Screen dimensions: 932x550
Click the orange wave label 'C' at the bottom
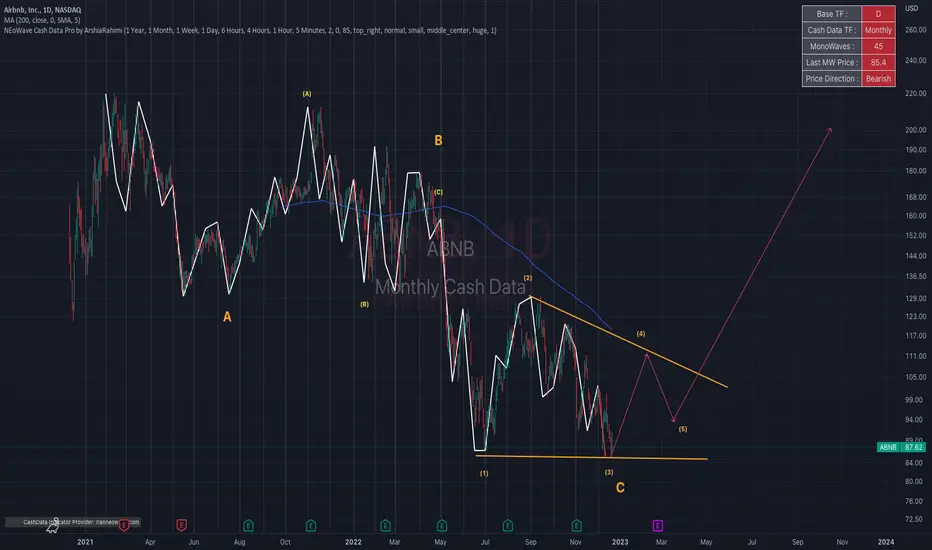pyautogui.click(x=620, y=488)
